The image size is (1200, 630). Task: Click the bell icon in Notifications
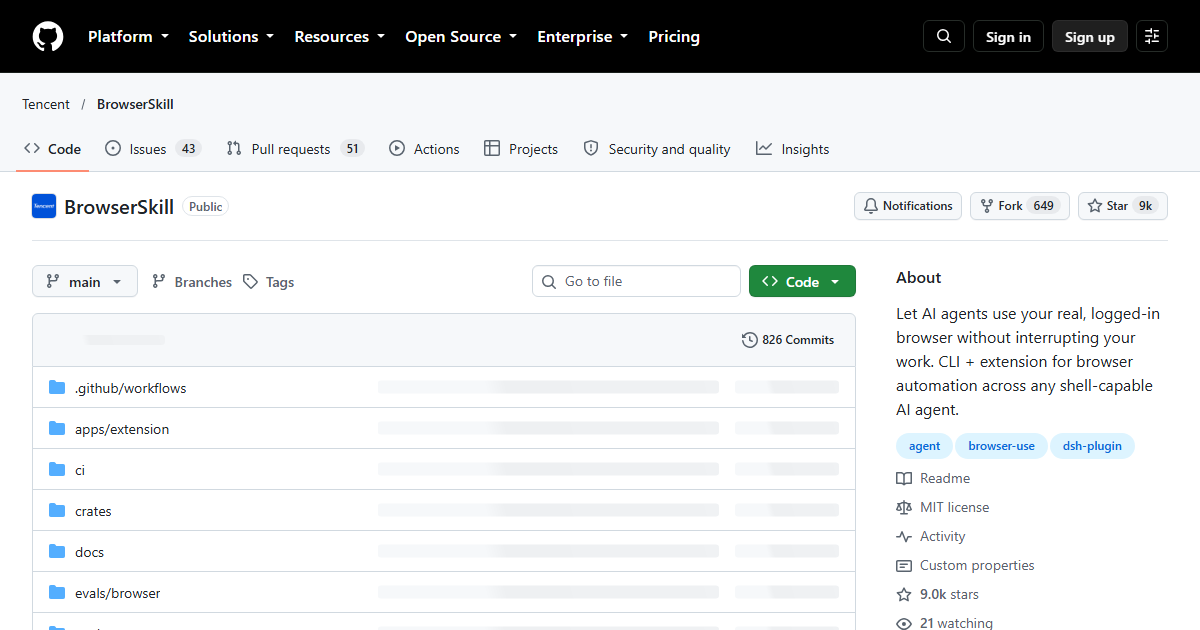(x=871, y=206)
